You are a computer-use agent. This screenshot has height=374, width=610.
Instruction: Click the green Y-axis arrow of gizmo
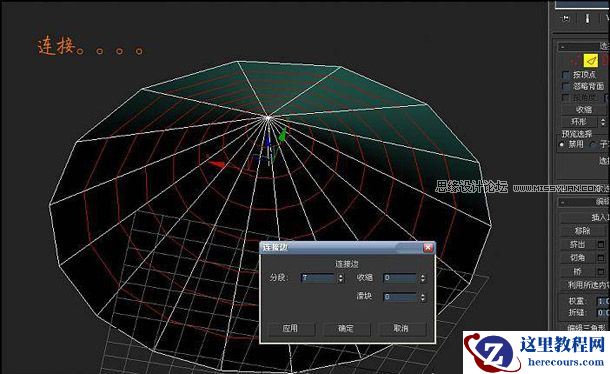tap(283, 135)
